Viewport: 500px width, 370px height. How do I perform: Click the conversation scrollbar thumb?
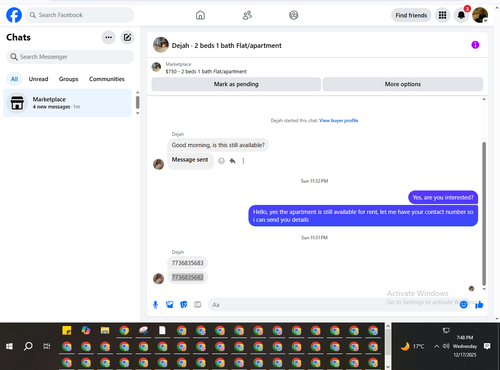[x=484, y=213]
